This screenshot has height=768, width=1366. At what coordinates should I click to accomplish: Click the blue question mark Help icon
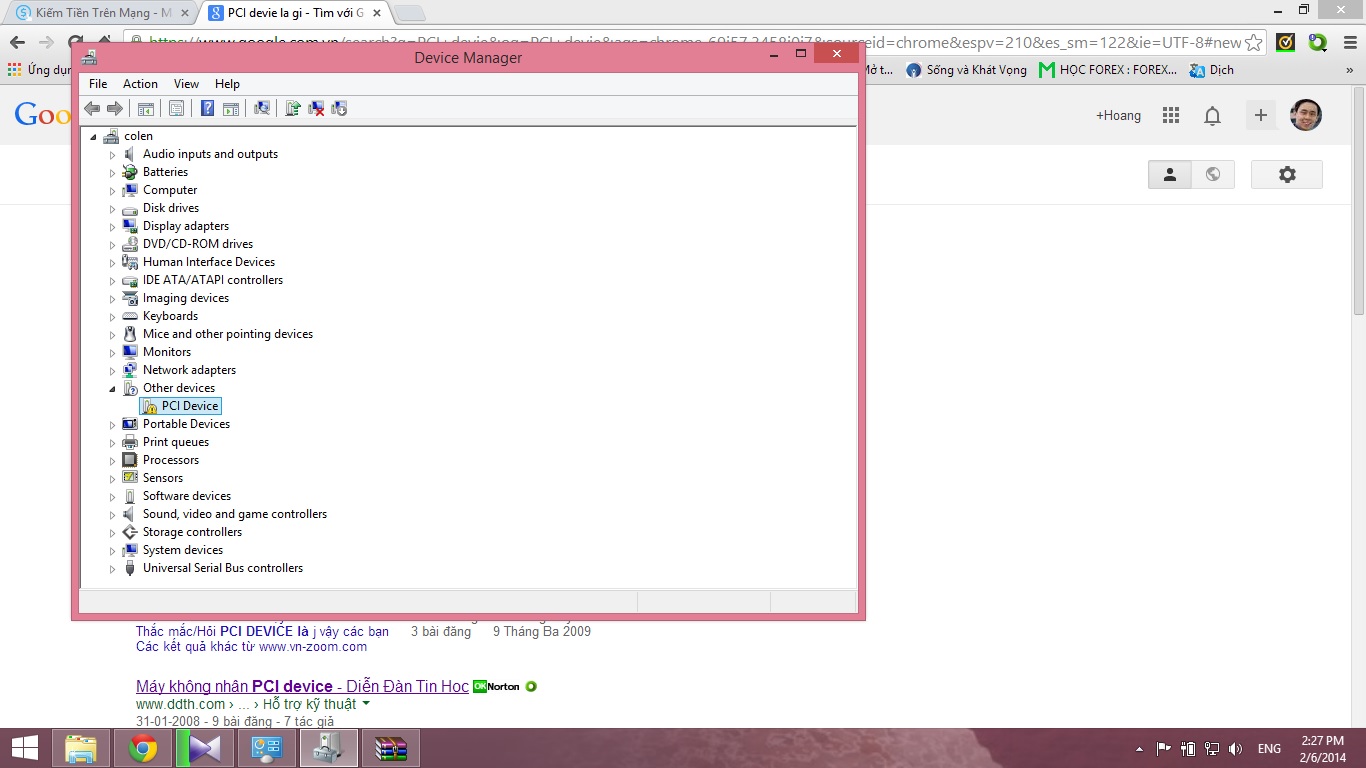click(207, 108)
